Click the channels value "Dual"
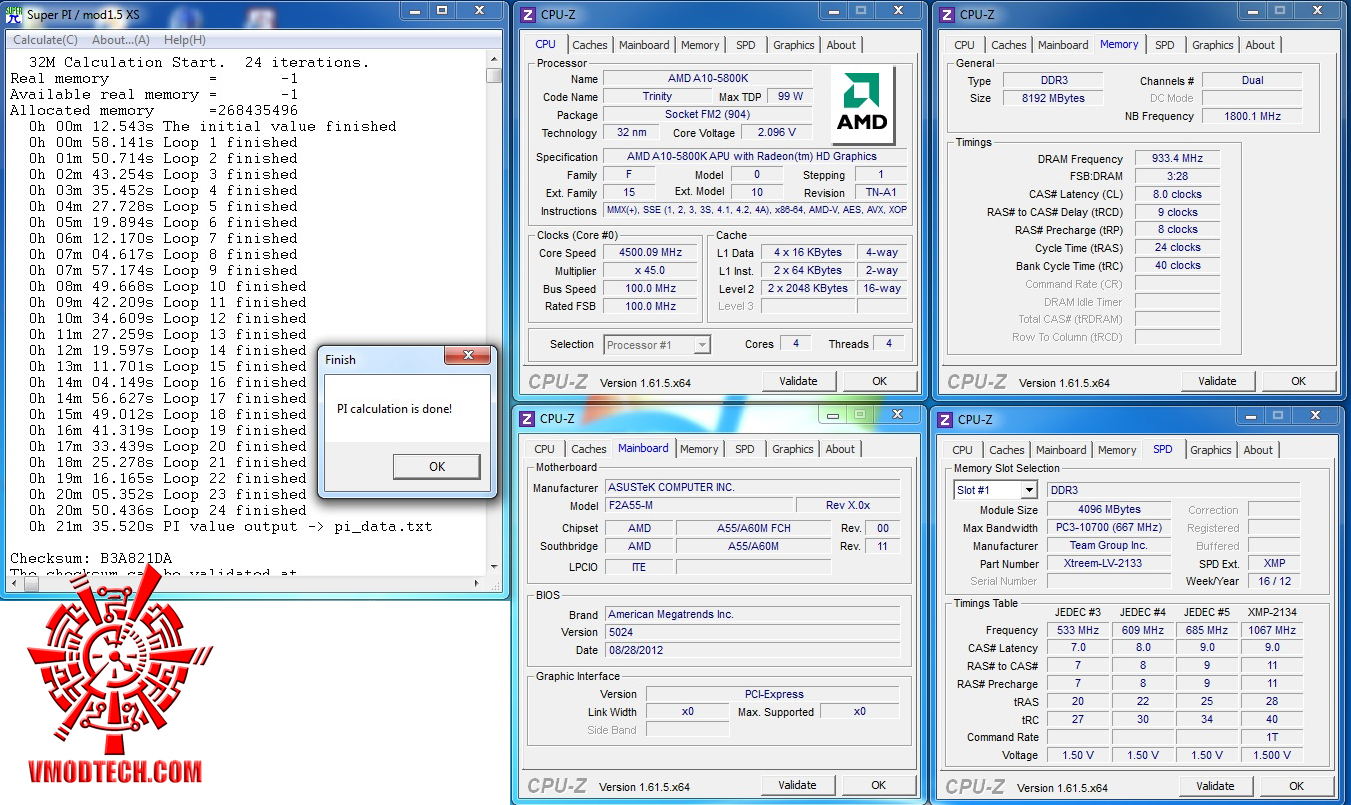This screenshot has height=805, width=1351. pos(1252,80)
